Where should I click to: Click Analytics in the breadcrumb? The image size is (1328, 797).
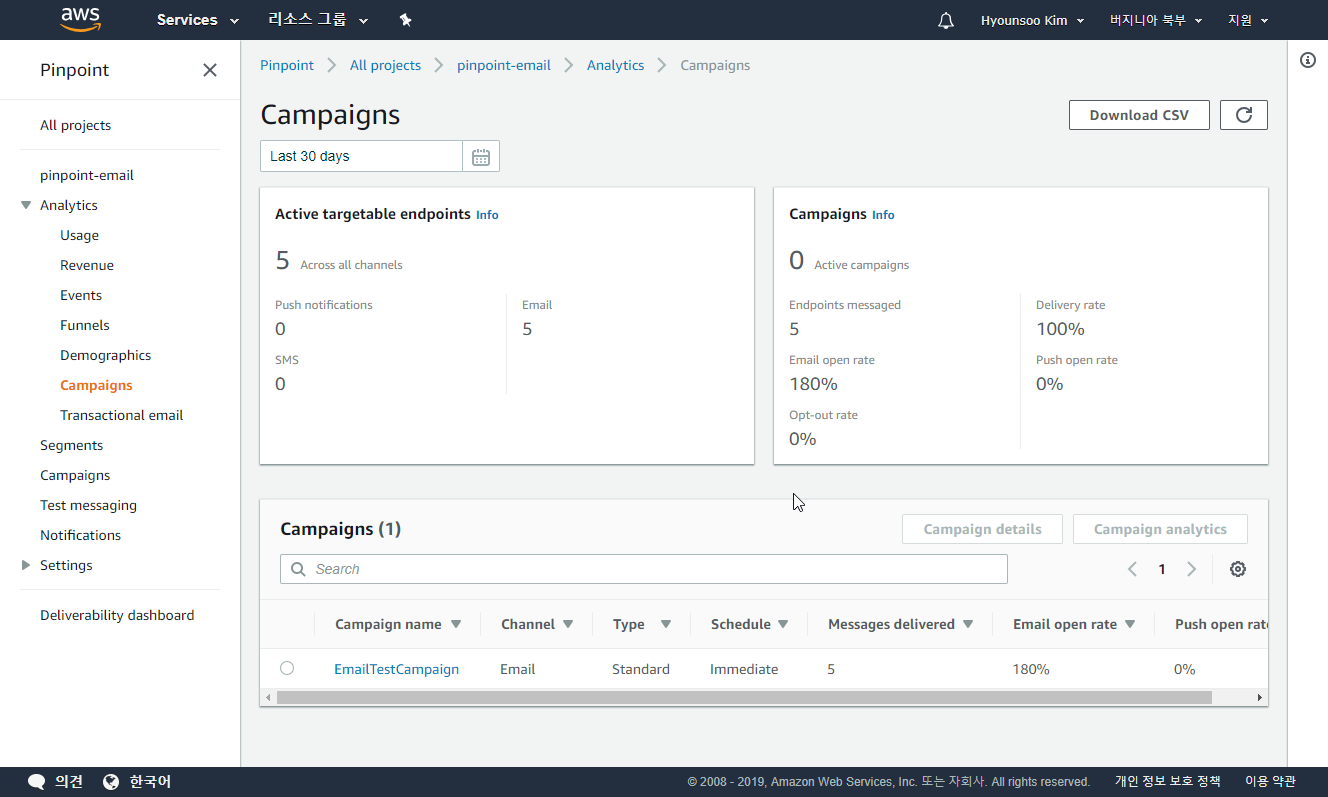615,65
